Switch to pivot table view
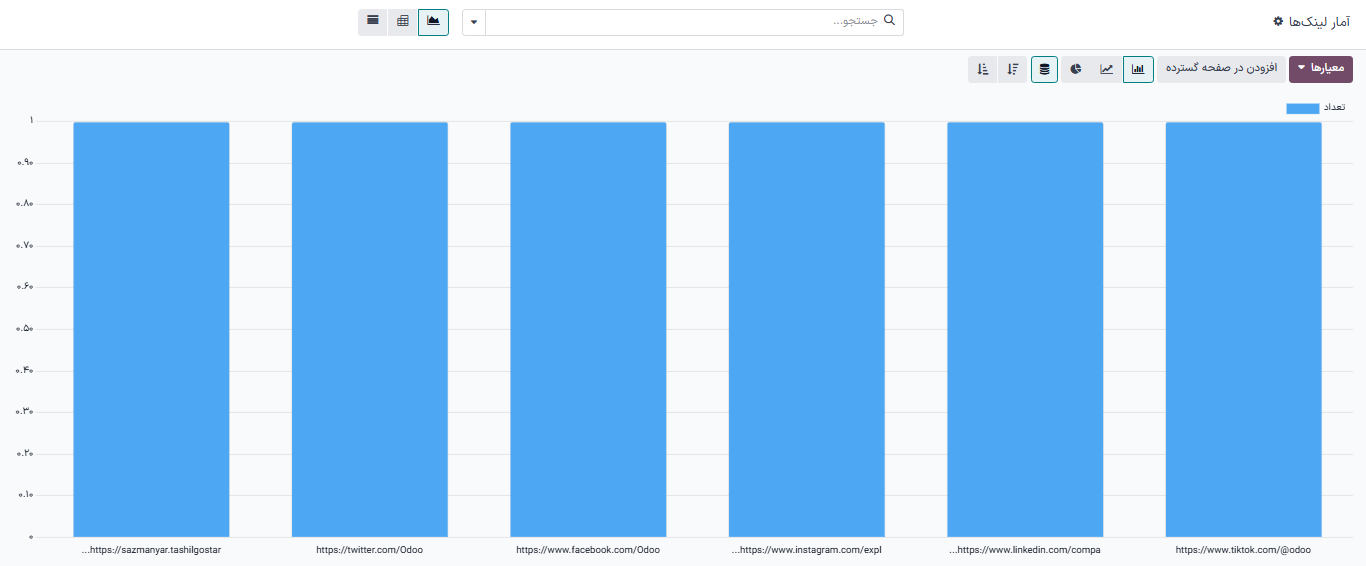The height and width of the screenshot is (566, 1366). 403,21
